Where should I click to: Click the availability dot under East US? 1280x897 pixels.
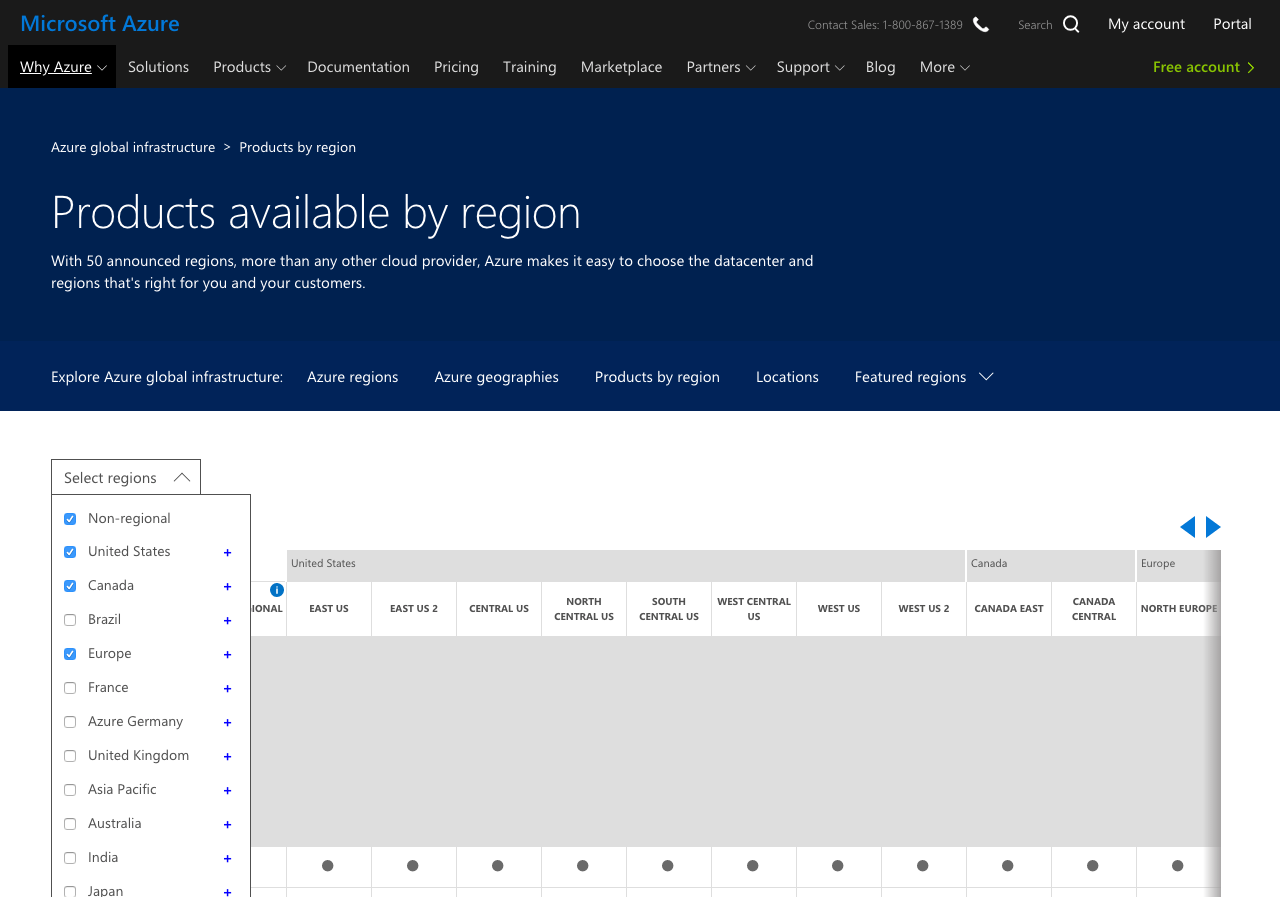328,866
